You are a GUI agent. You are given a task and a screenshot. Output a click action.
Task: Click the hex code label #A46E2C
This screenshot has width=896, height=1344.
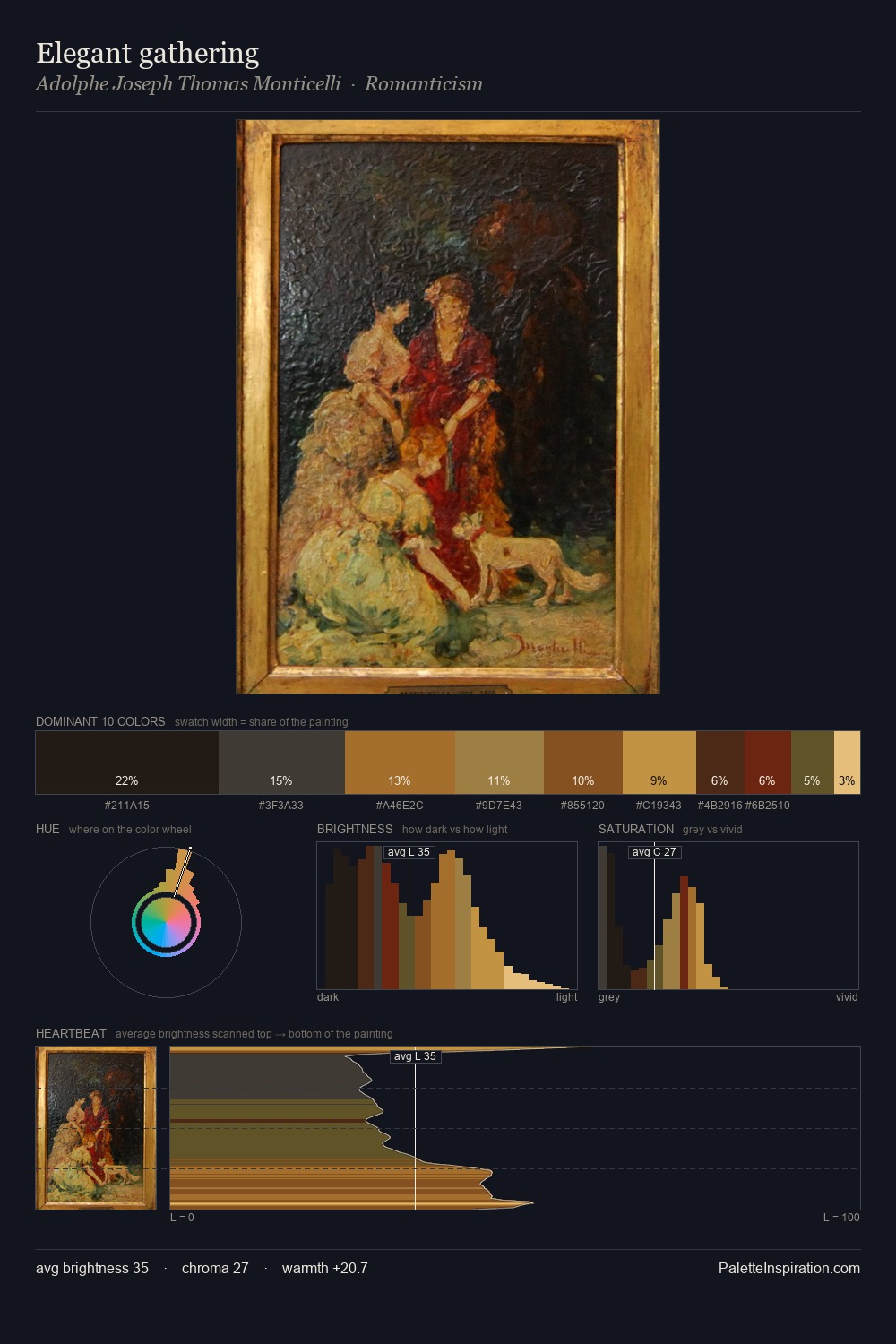[x=400, y=806]
